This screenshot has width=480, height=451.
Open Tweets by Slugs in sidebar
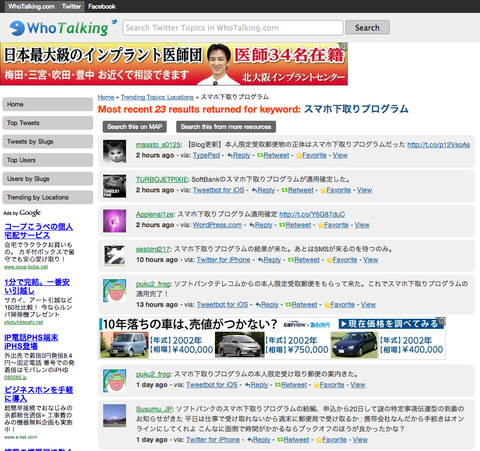pos(48,142)
